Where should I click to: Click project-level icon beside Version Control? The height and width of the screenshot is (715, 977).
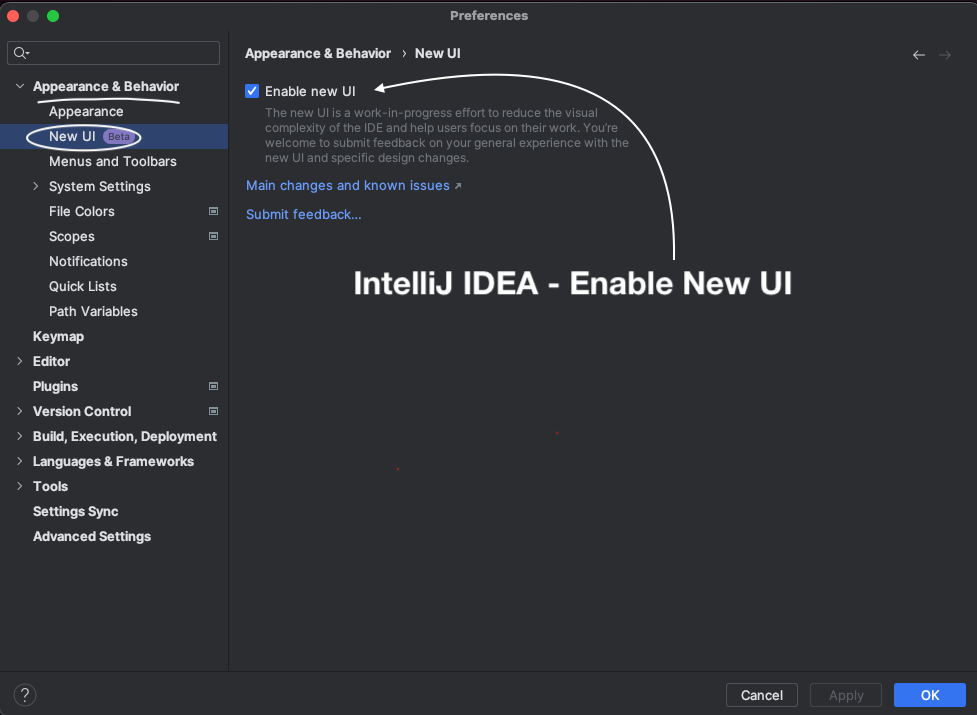(x=213, y=411)
